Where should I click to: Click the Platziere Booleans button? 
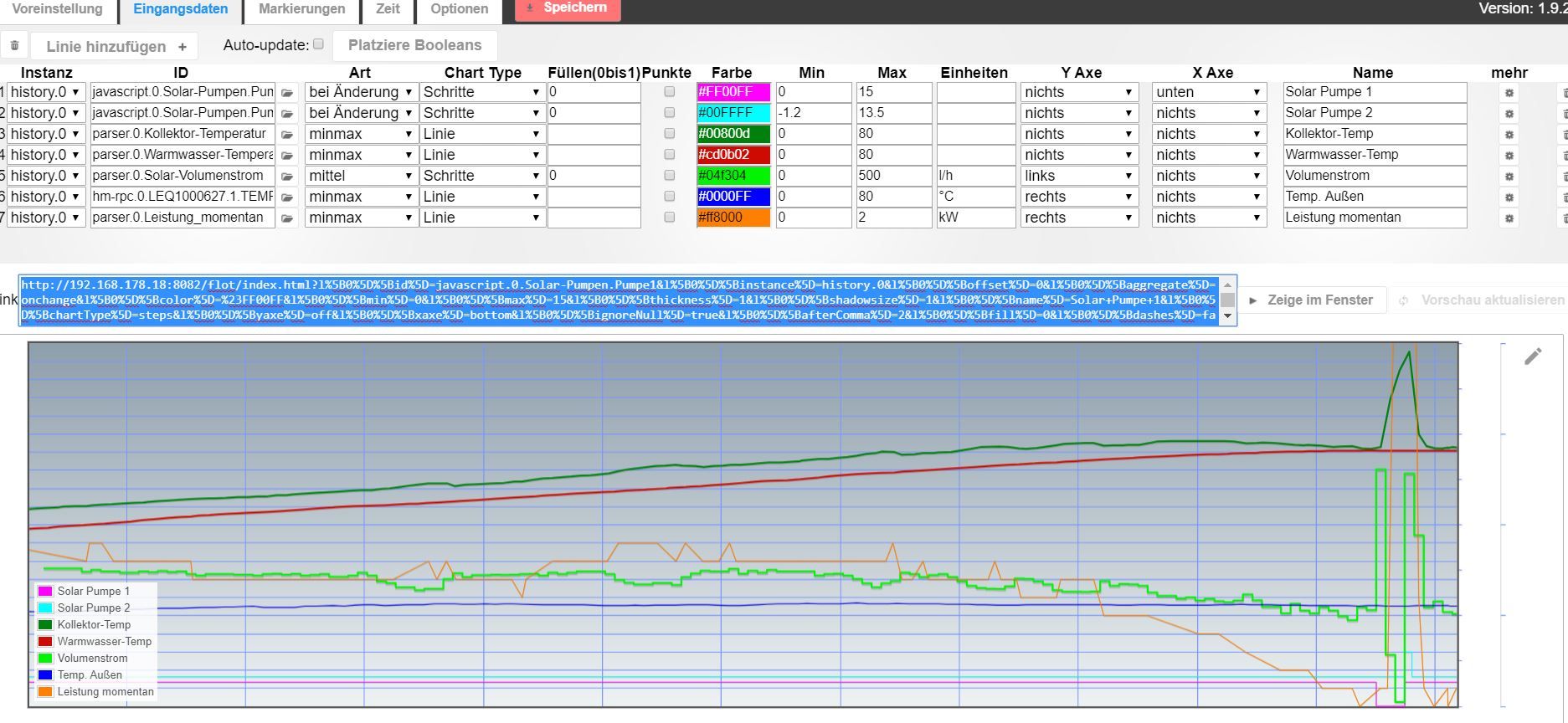pos(415,45)
